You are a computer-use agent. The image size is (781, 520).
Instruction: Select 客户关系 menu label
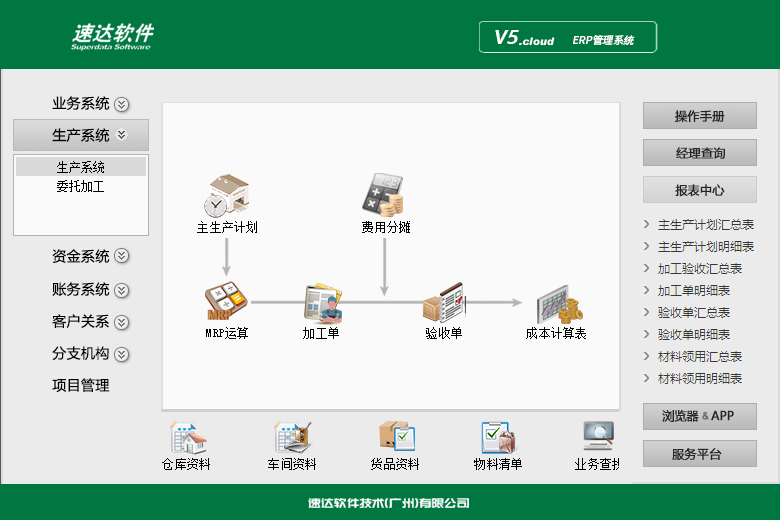point(81,322)
